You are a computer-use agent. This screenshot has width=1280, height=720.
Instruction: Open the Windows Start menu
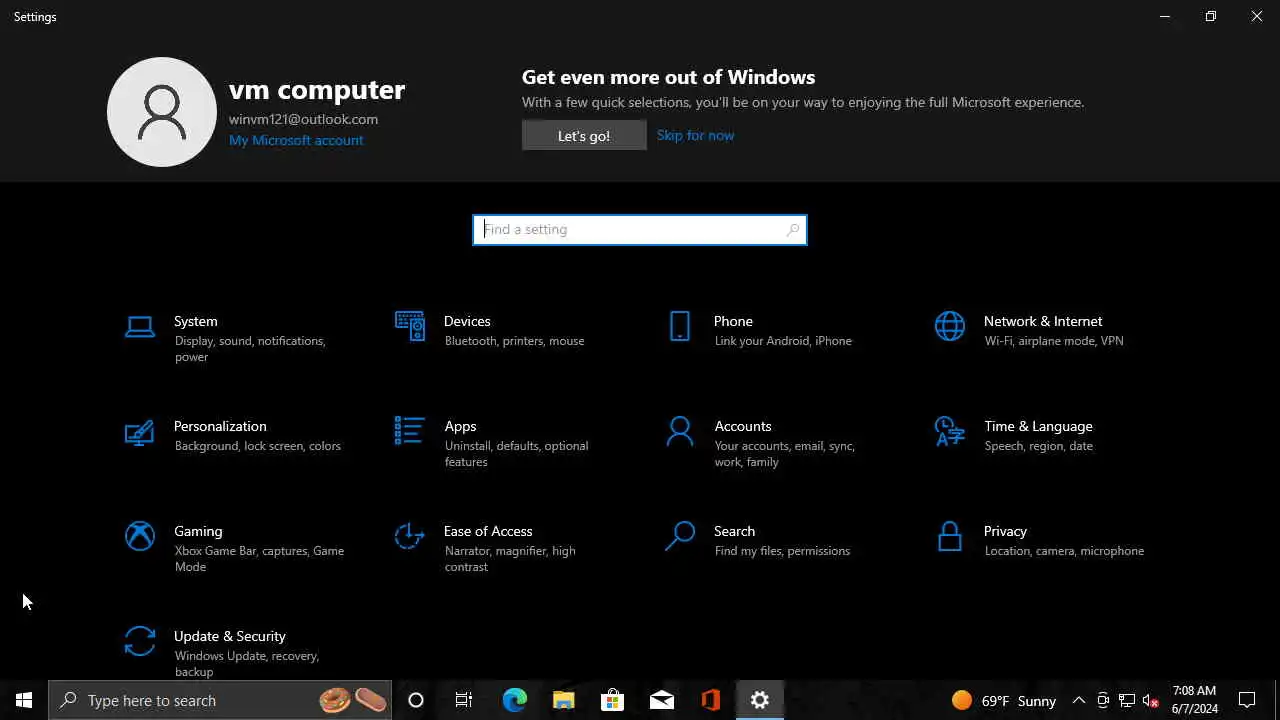click(24, 700)
